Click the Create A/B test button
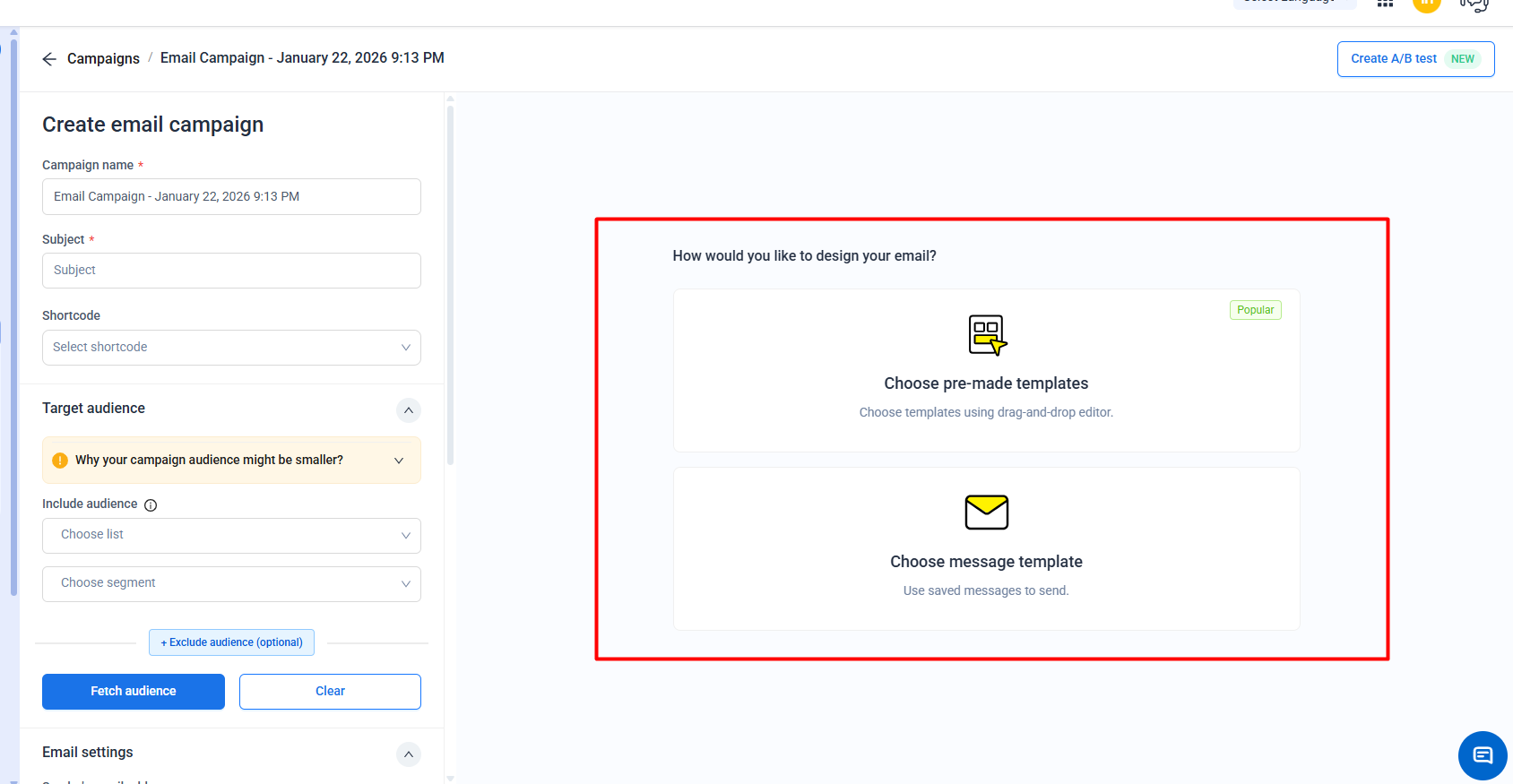 tap(1414, 59)
